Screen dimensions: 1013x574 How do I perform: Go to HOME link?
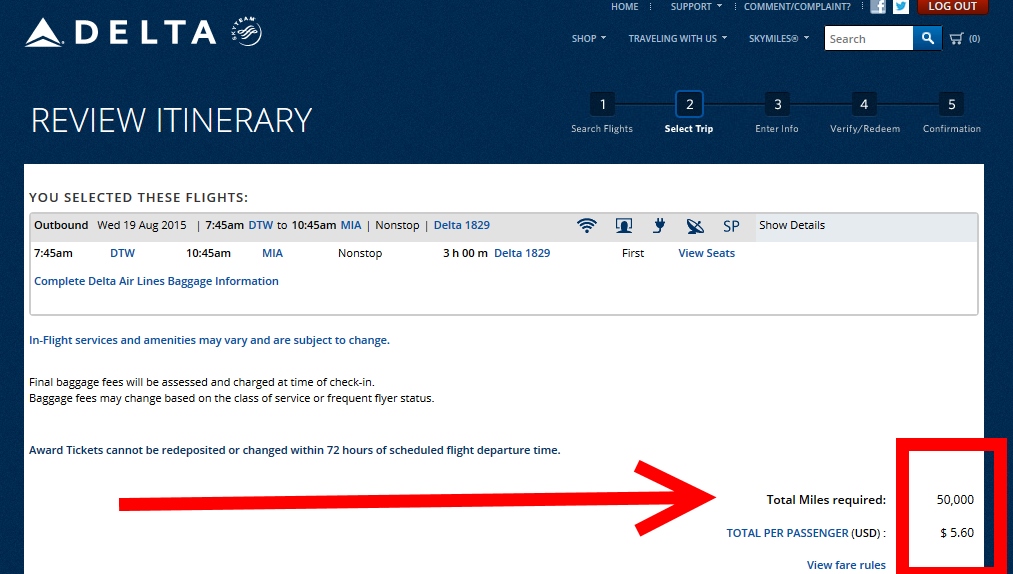pyautogui.click(x=624, y=6)
